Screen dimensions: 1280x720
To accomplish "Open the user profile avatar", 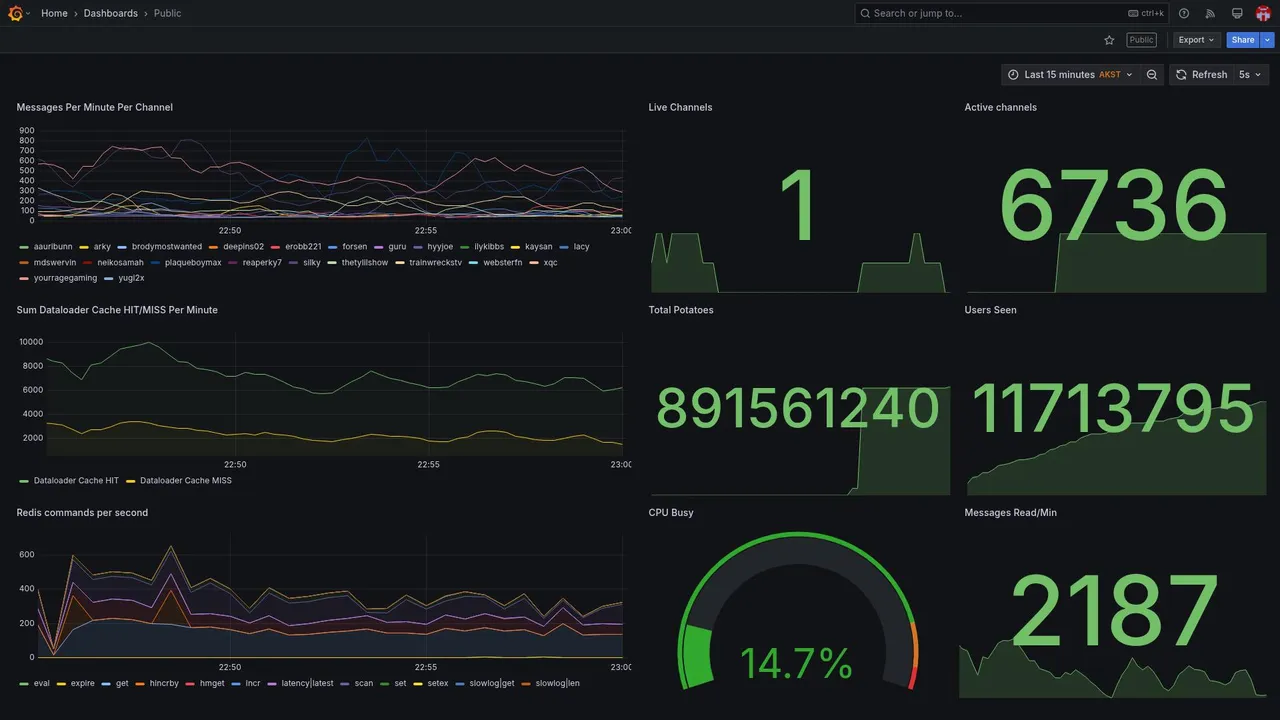I will pyautogui.click(x=1263, y=13).
